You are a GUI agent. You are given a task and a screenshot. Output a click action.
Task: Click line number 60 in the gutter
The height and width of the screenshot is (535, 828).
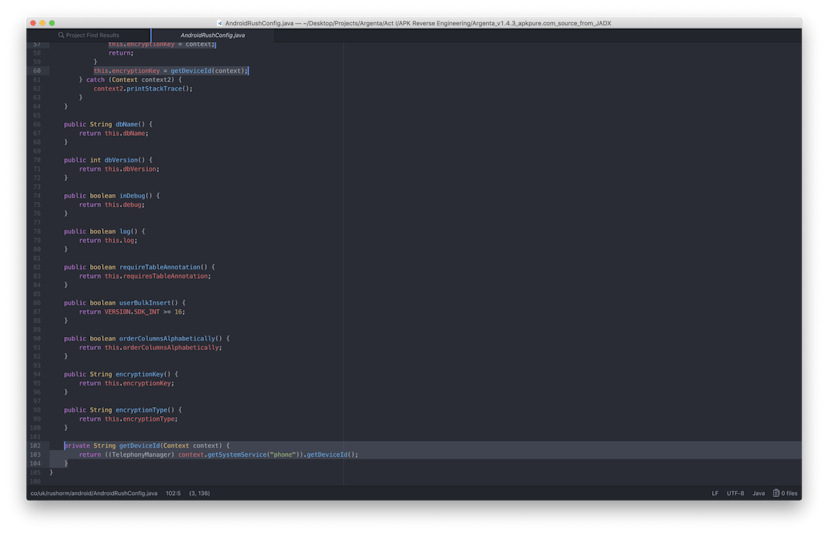(x=36, y=71)
